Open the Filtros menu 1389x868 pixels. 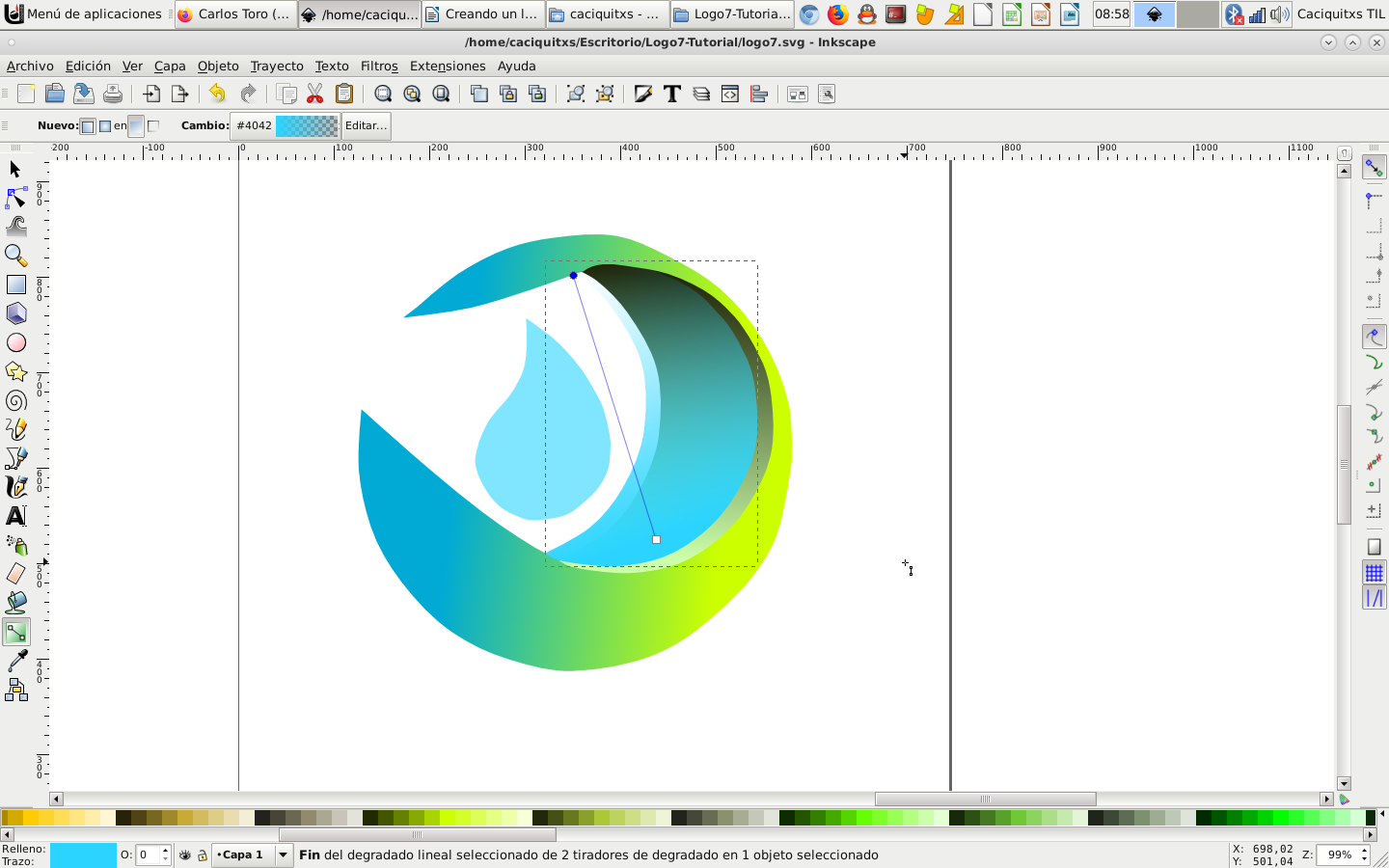379,66
